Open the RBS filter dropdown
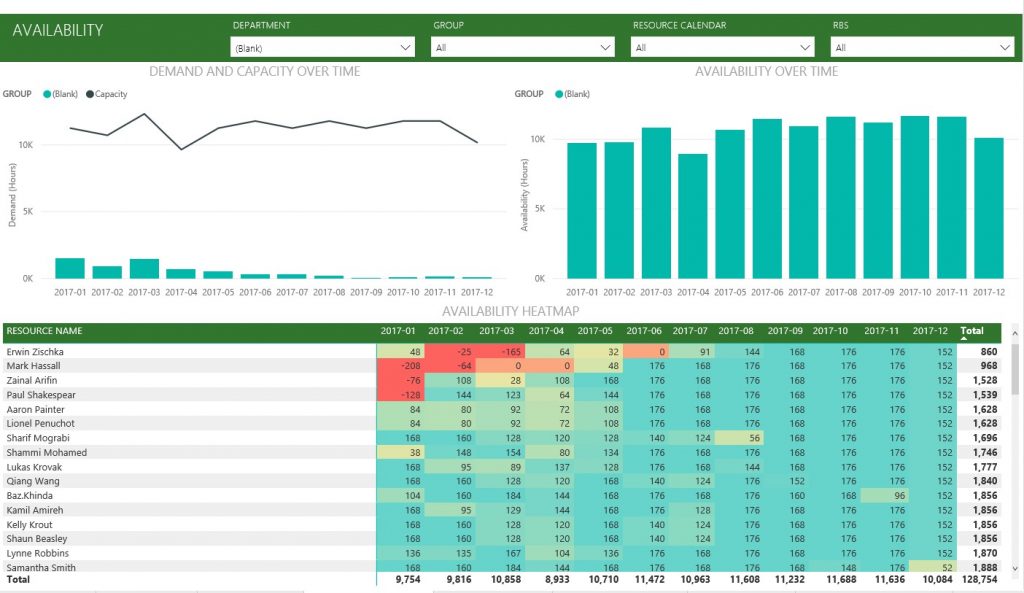Screen dimensions: 1024x593 (1005, 46)
